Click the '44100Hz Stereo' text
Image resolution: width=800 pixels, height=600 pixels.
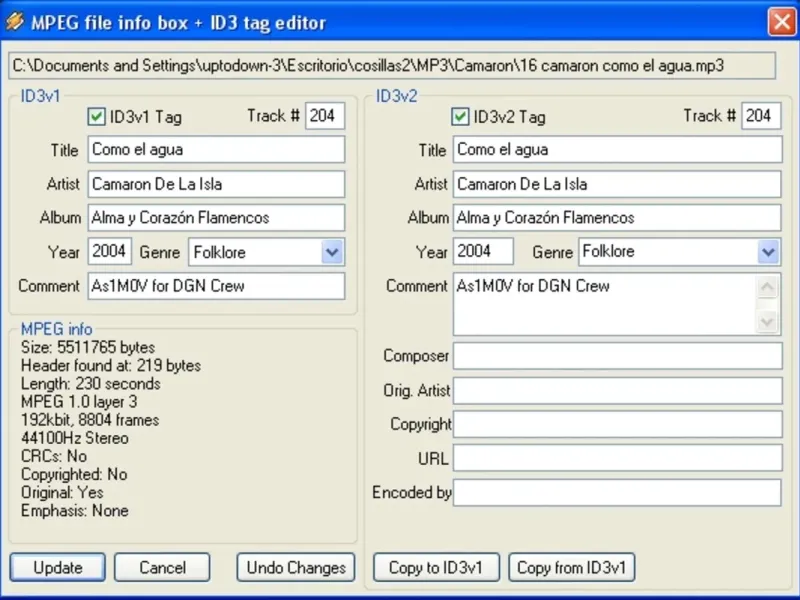(x=74, y=438)
